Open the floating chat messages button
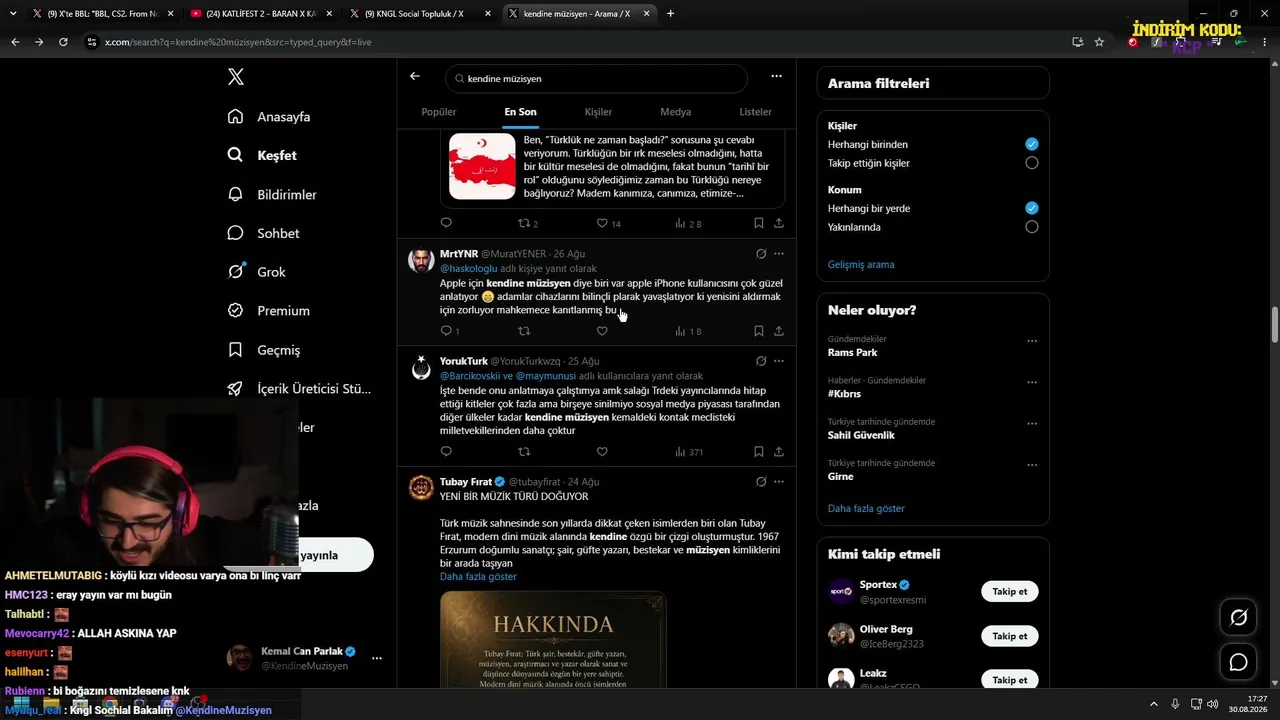 click(x=1238, y=662)
